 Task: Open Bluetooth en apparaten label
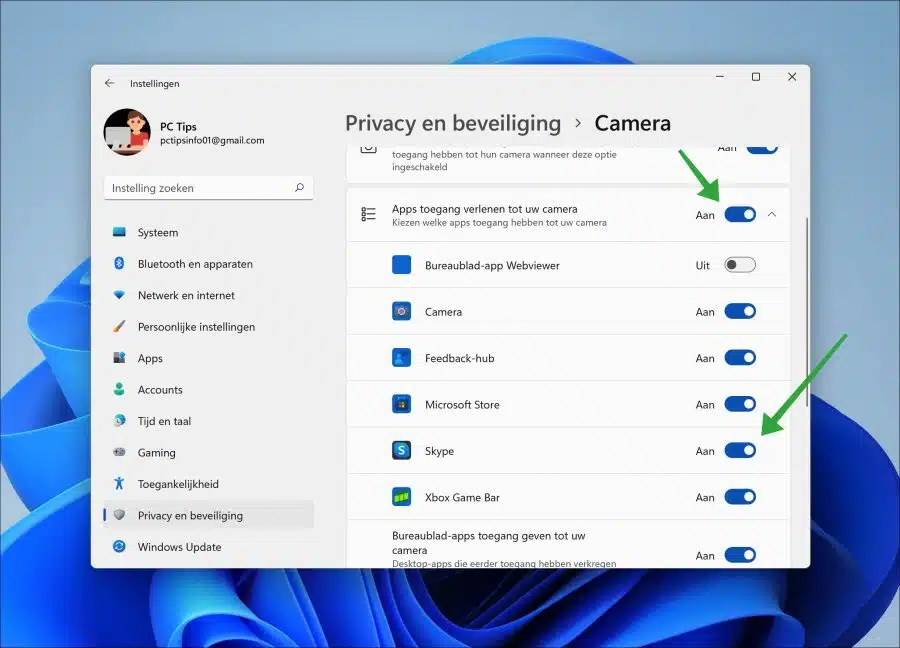(x=195, y=264)
